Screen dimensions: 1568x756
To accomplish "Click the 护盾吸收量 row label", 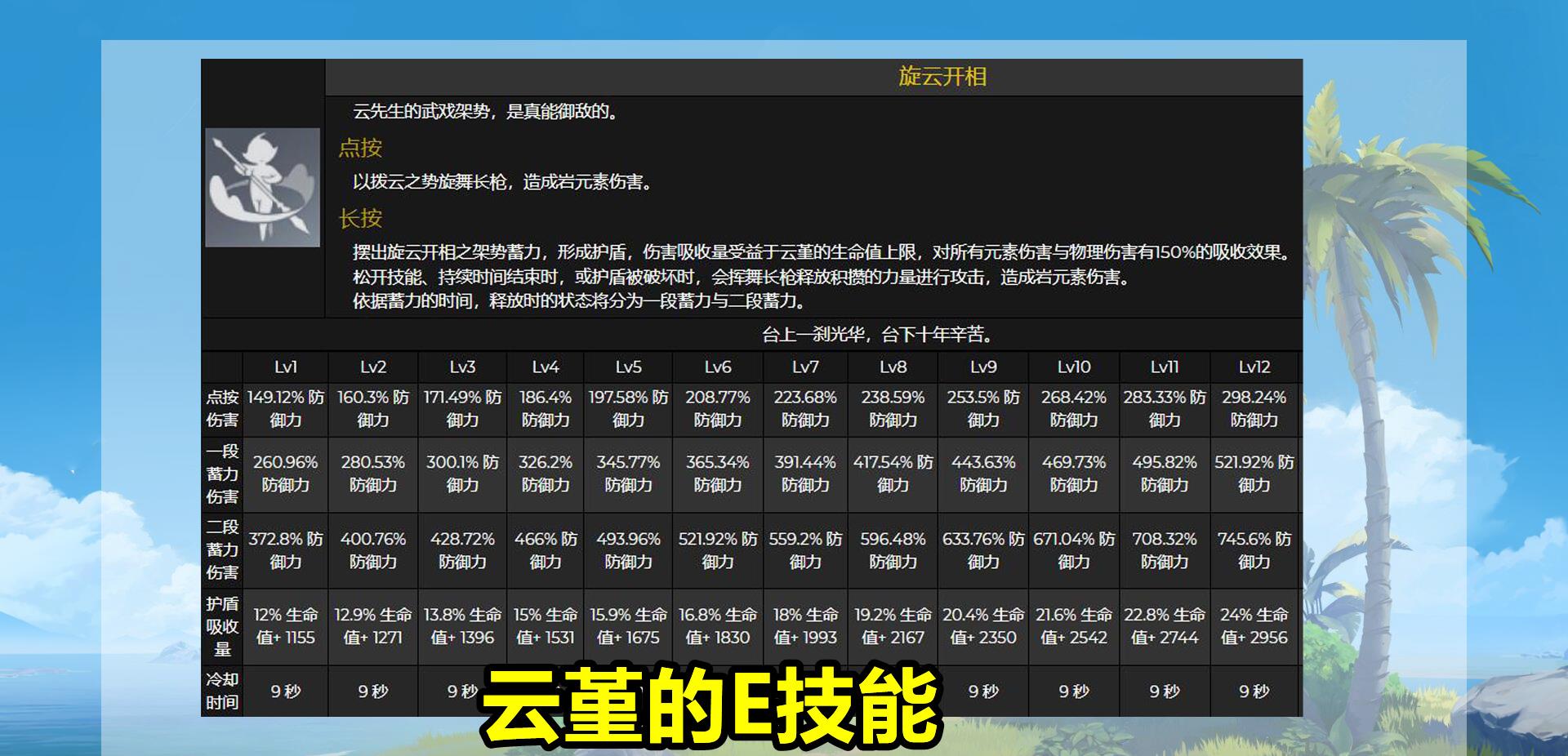I will click(222, 627).
